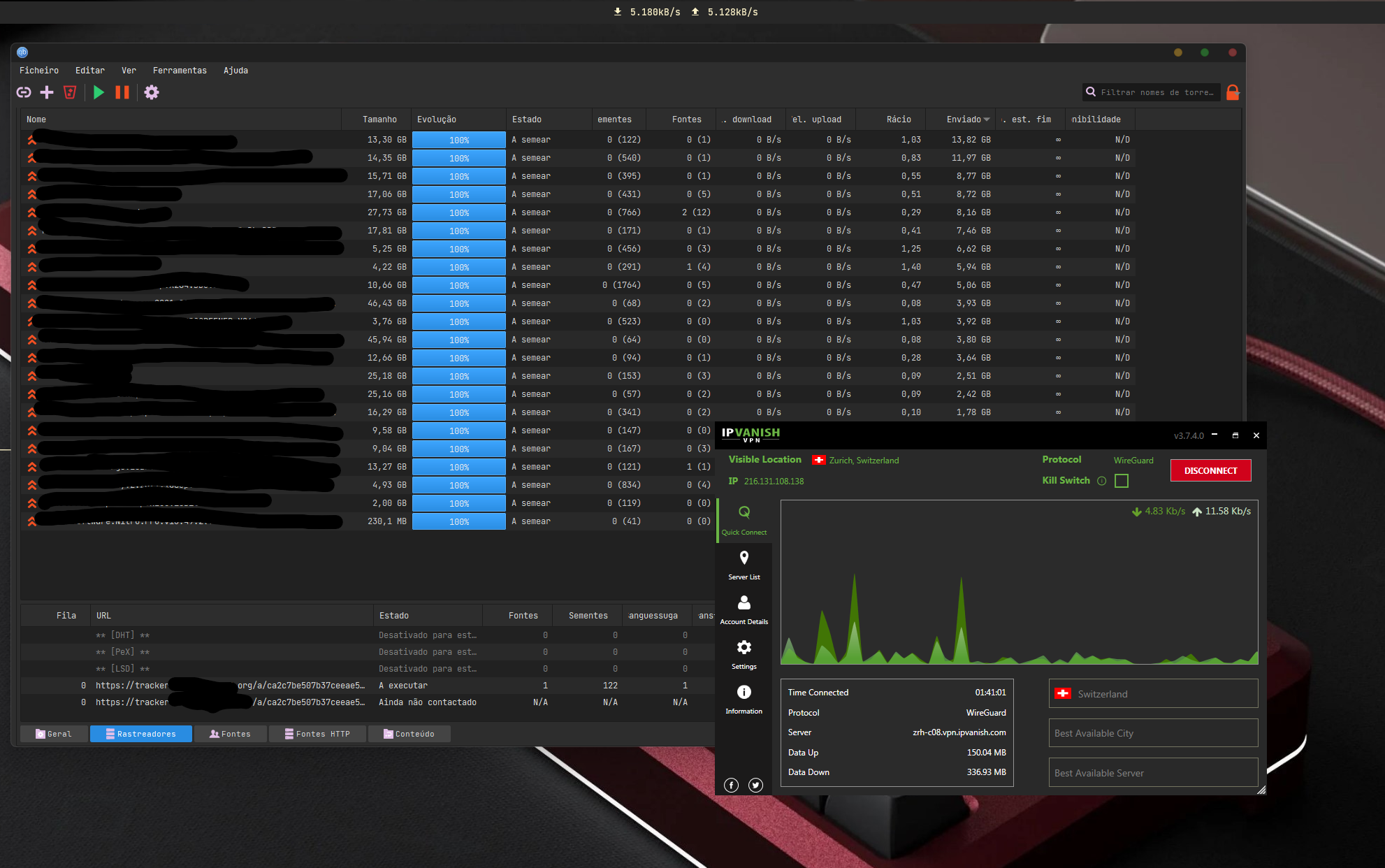Open the Best Available Server dropdown

1153,773
